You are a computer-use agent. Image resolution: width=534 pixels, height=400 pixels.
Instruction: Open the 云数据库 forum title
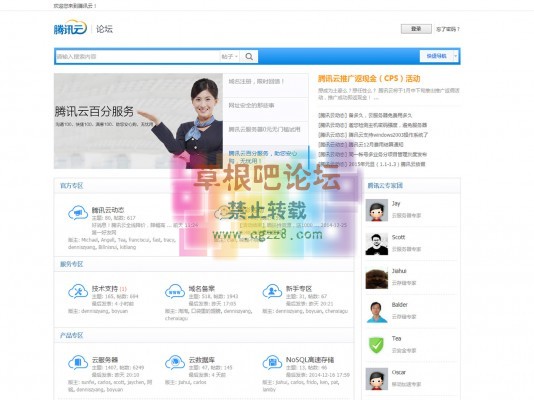coord(202,359)
